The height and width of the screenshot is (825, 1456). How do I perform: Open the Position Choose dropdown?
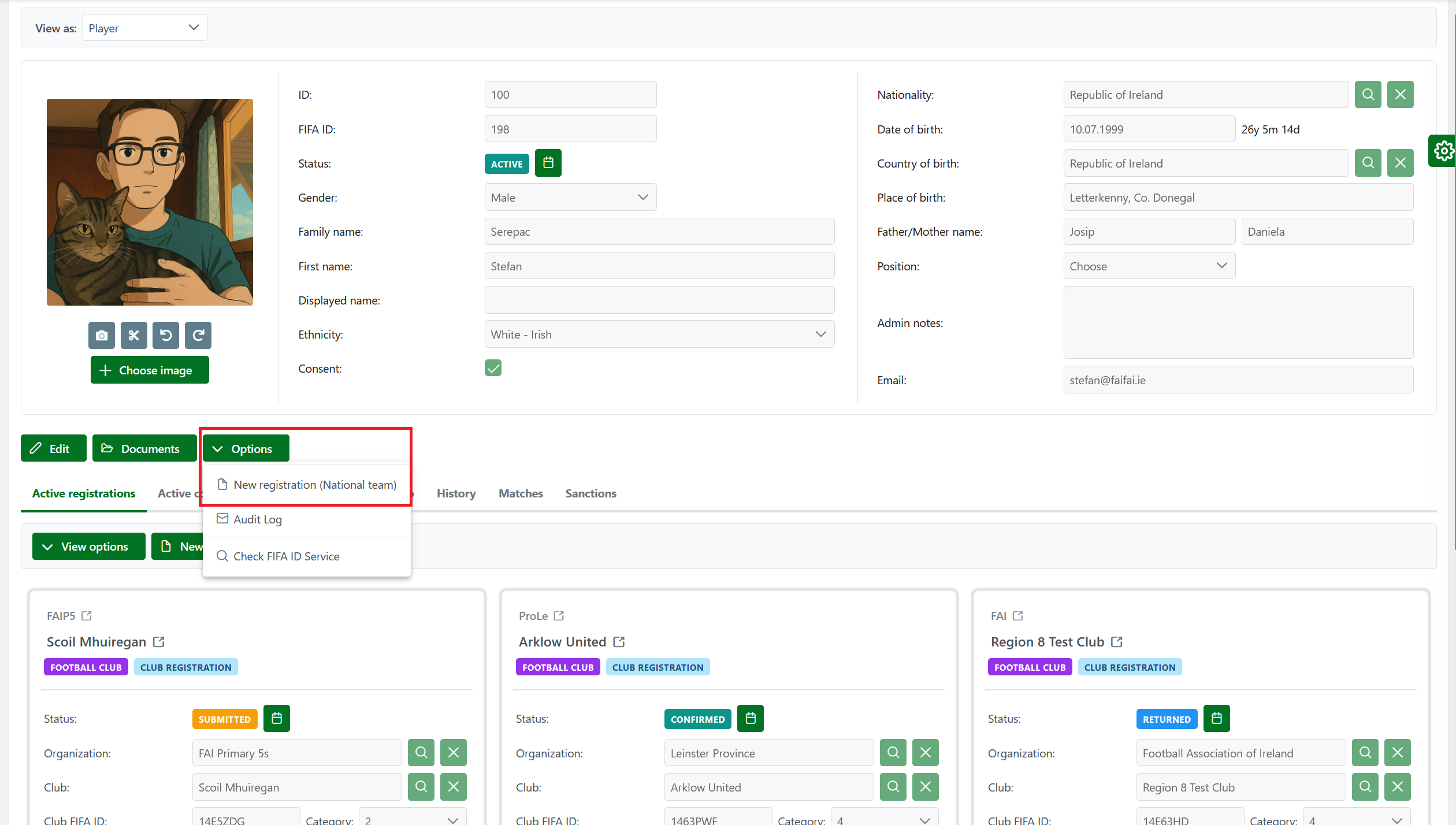point(1149,266)
